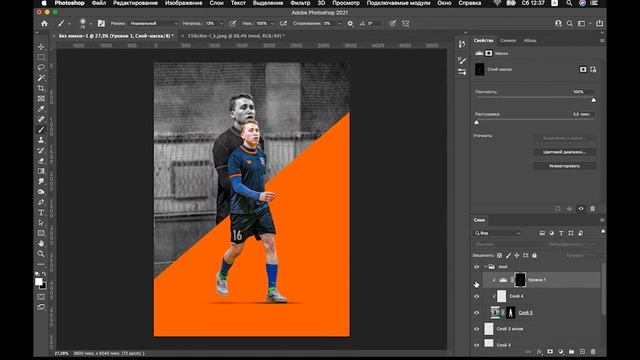
Task: Select the Eraser tool
Action: click(41, 161)
